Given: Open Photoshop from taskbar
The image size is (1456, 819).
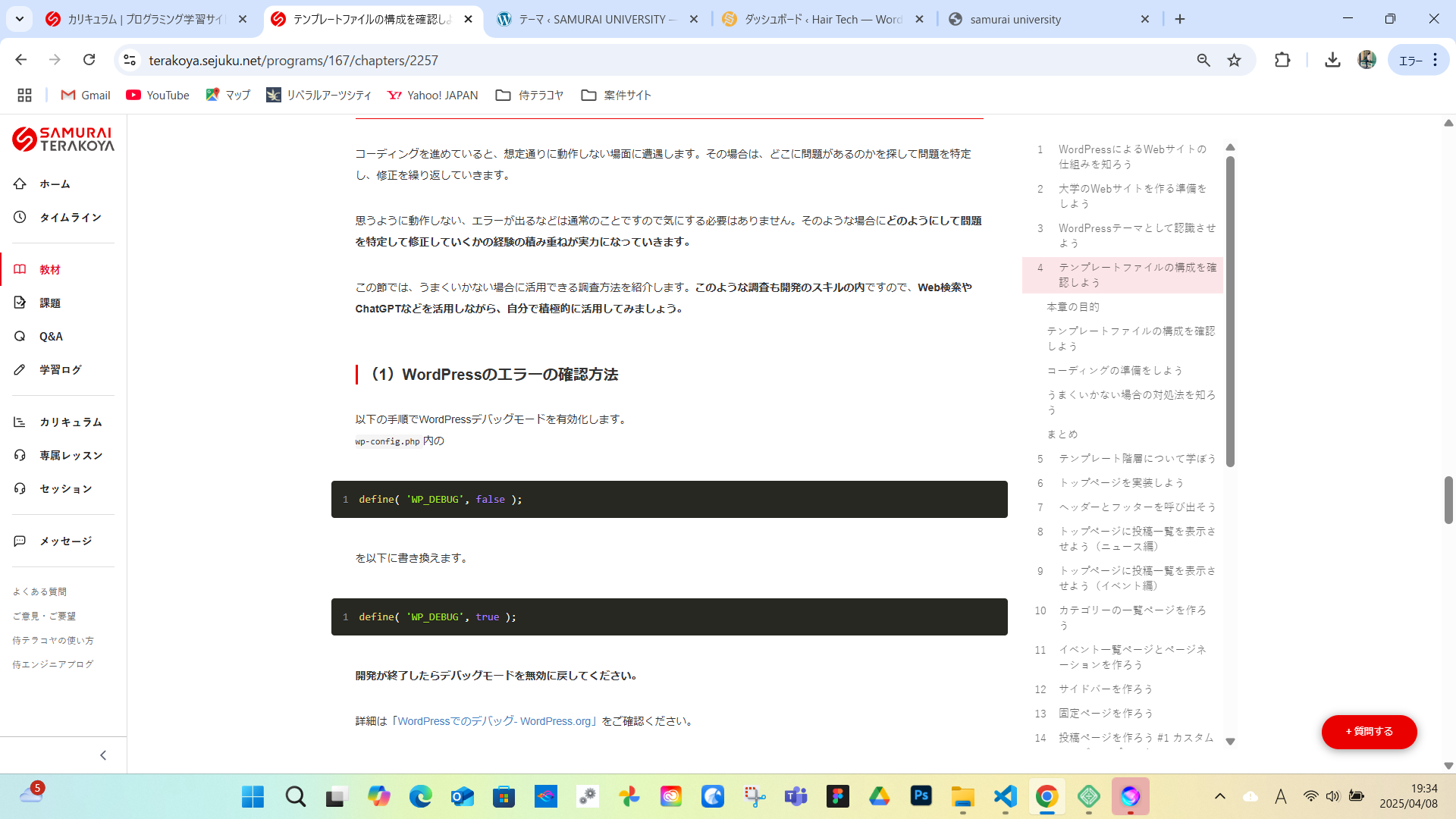Looking at the screenshot, I should 921,796.
